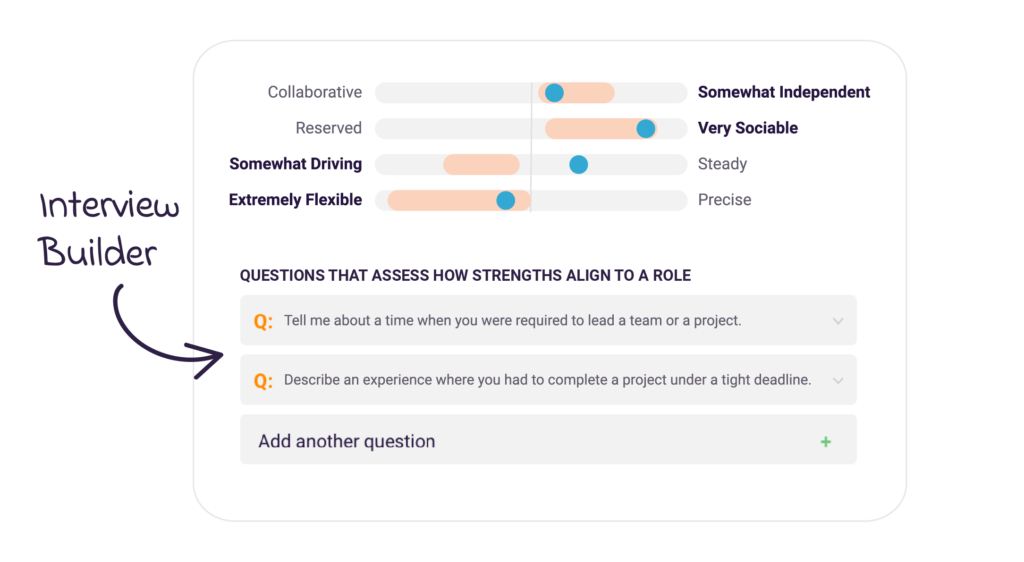Click the Somewhat Independent label
This screenshot has height=562, width=1024.
click(x=784, y=92)
